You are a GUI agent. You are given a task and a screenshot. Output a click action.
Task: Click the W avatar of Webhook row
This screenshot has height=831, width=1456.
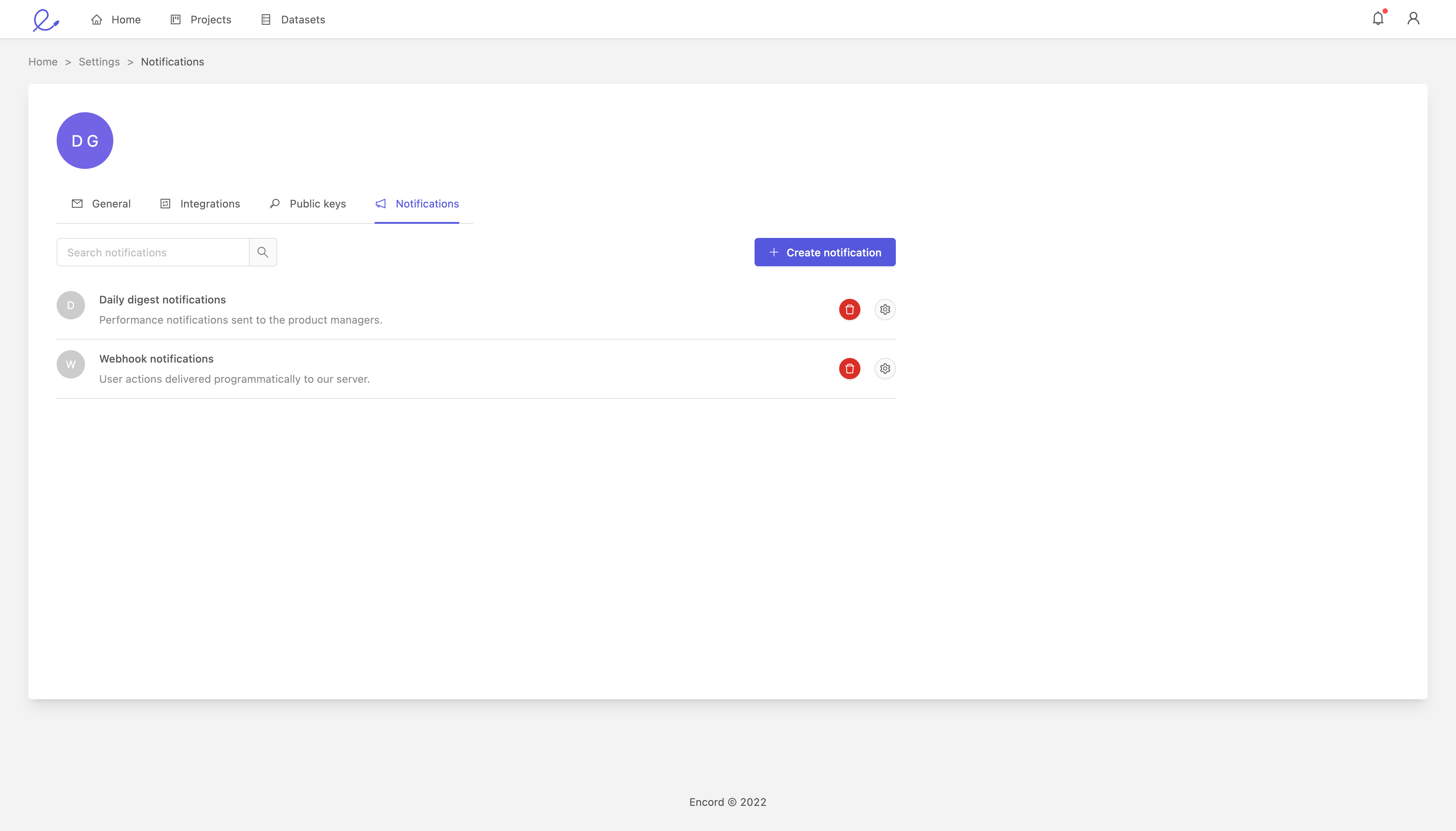click(x=71, y=364)
